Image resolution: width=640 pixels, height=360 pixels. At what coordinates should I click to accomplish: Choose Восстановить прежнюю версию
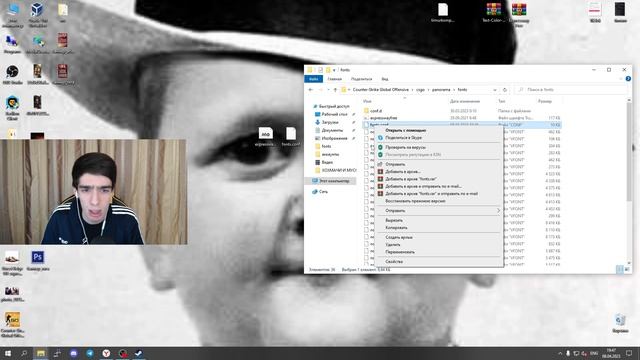pyautogui.click(x=416, y=201)
